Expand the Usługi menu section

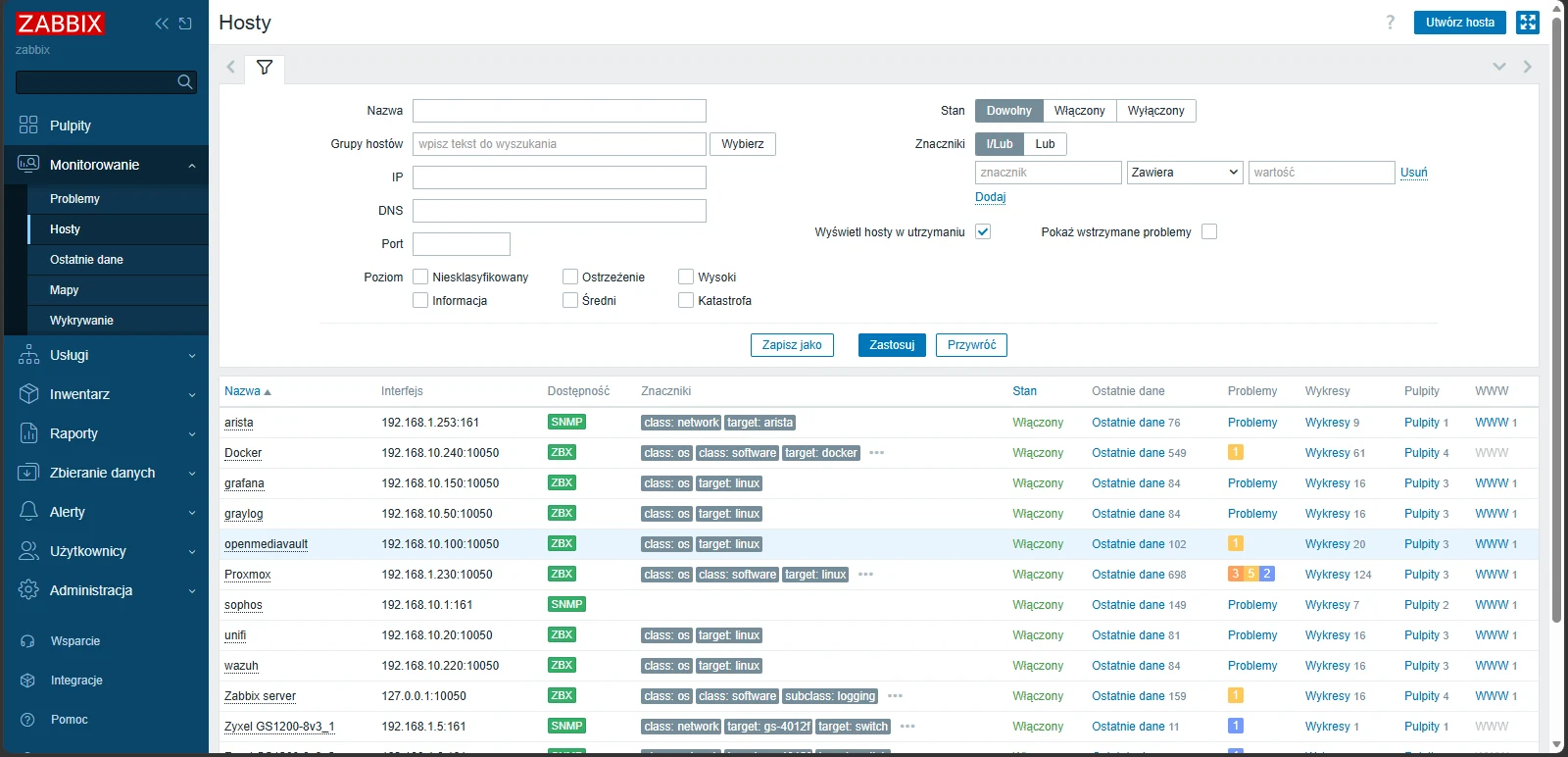(192, 356)
